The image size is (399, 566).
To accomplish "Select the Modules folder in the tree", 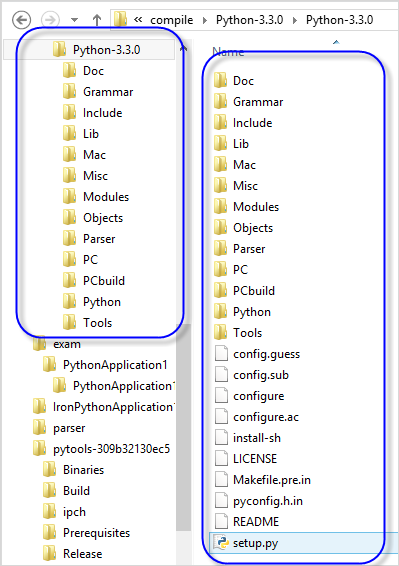I will click(x=106, y=196).
